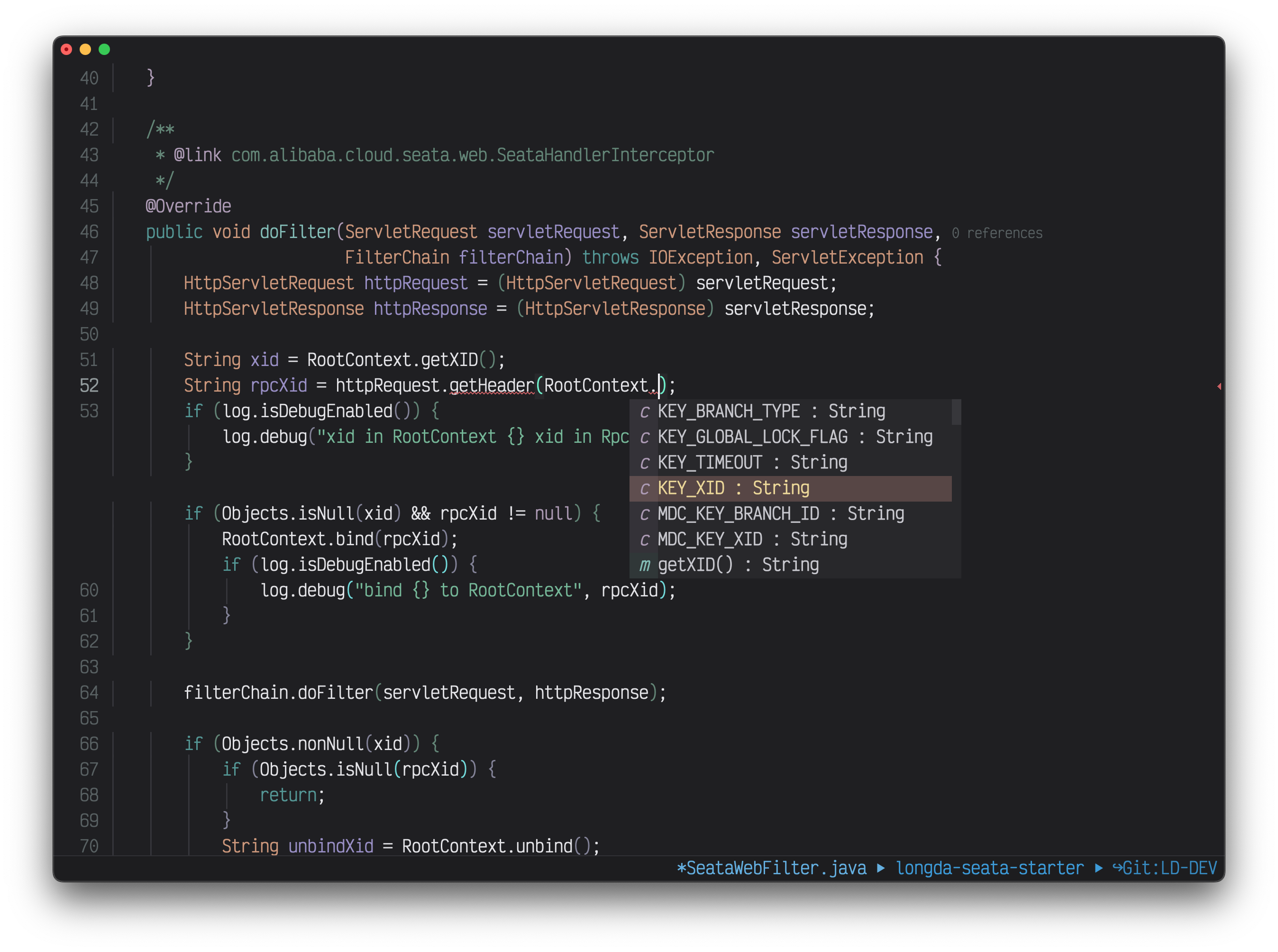This screenshot has width=1278, height=952.
Task: Open the '0 references' code lens
Action: (997, 233)
